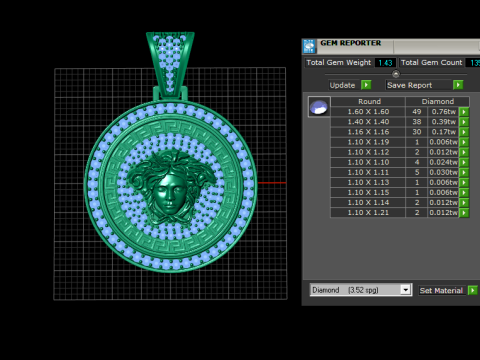Click the round slider knob below gem weight
The width and height of the screenshot is (480, 360).
pos(396,74)
